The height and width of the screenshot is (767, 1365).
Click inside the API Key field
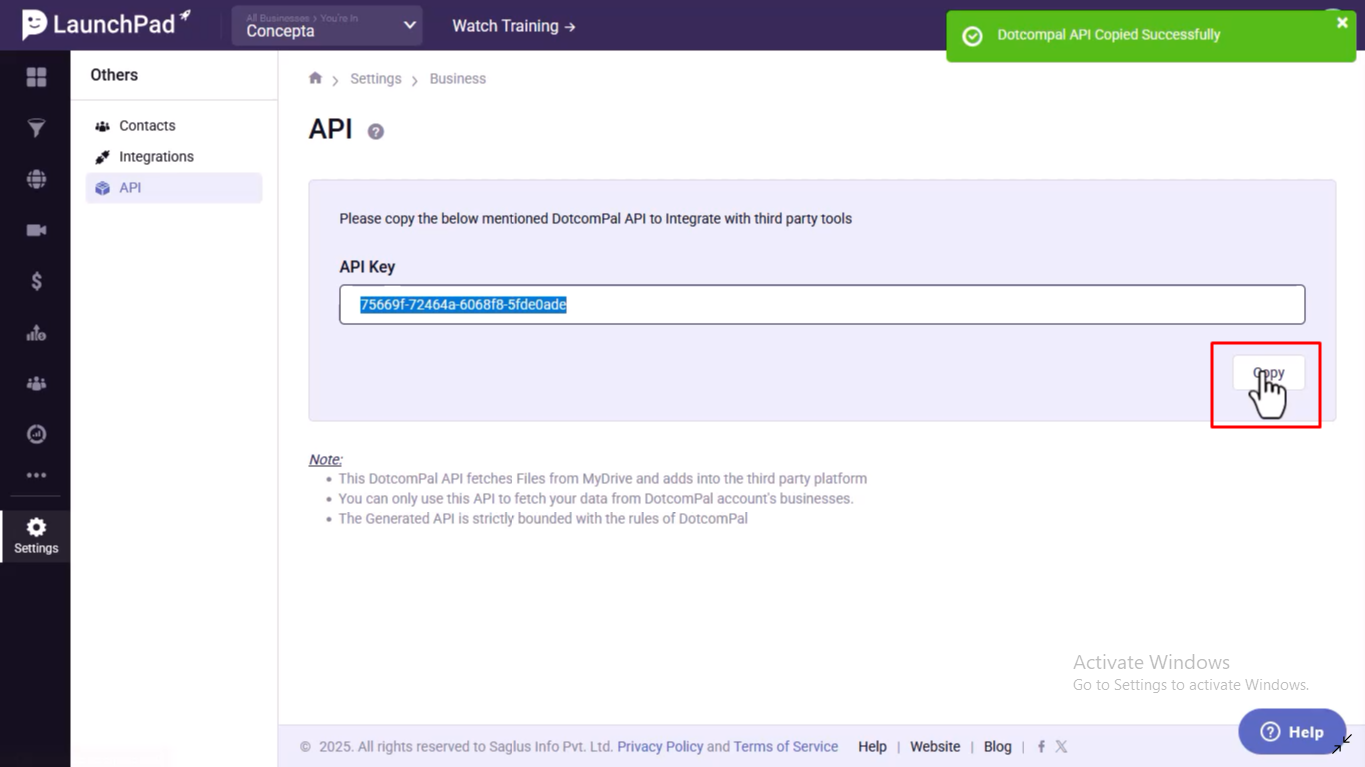pyautogui.click(x=822, y=304)
